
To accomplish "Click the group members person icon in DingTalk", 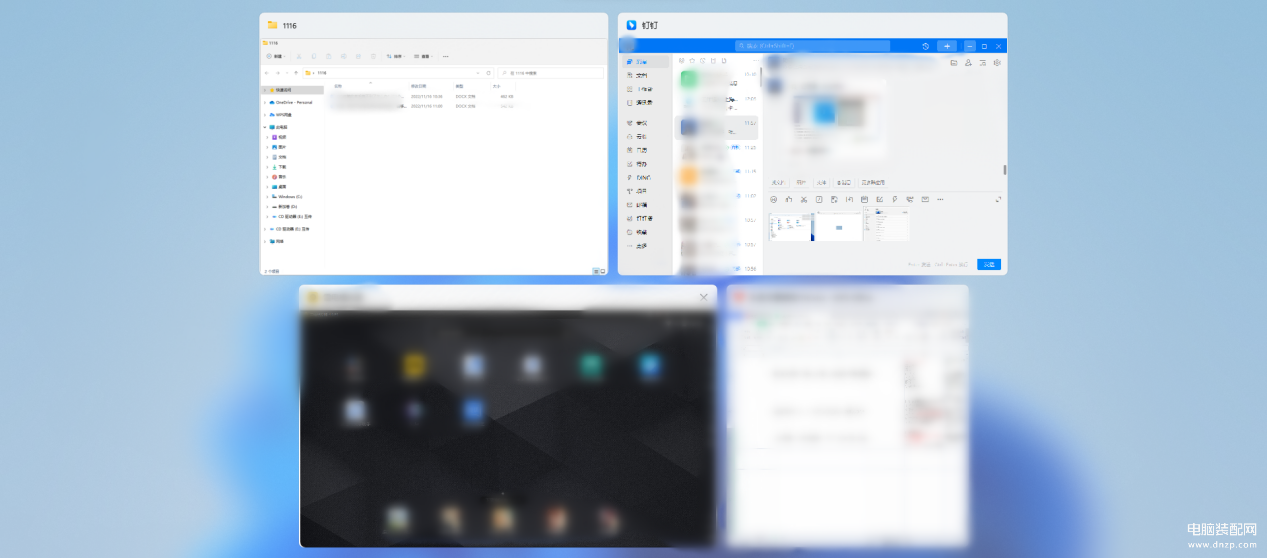I will 968,63.
